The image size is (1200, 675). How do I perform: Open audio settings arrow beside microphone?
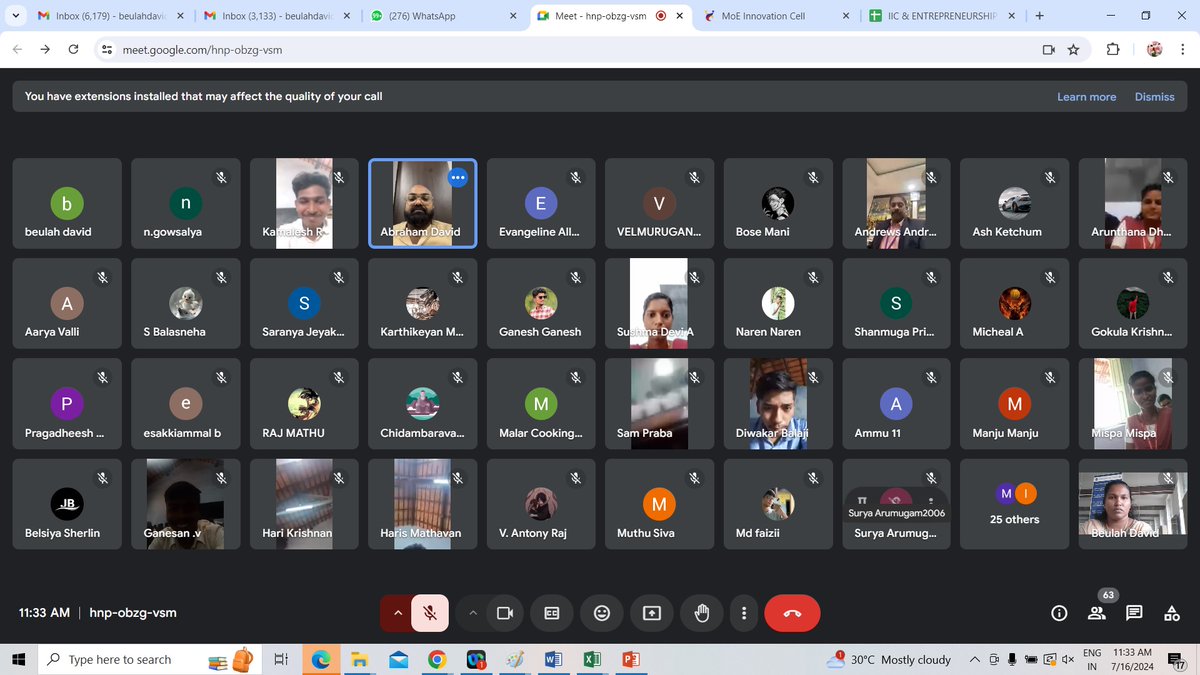[397, 613]
